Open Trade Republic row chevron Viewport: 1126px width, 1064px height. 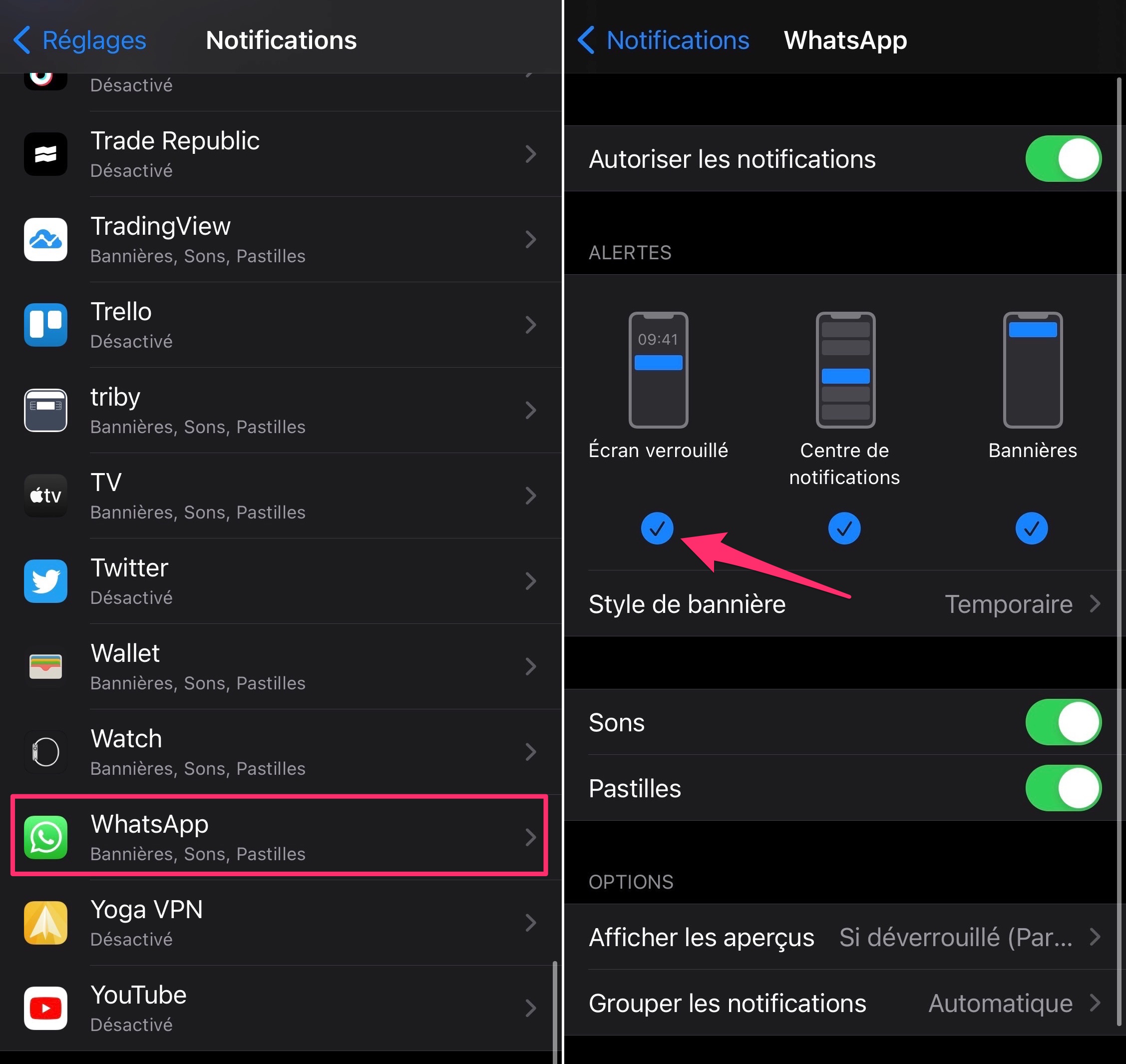point(531,154)
